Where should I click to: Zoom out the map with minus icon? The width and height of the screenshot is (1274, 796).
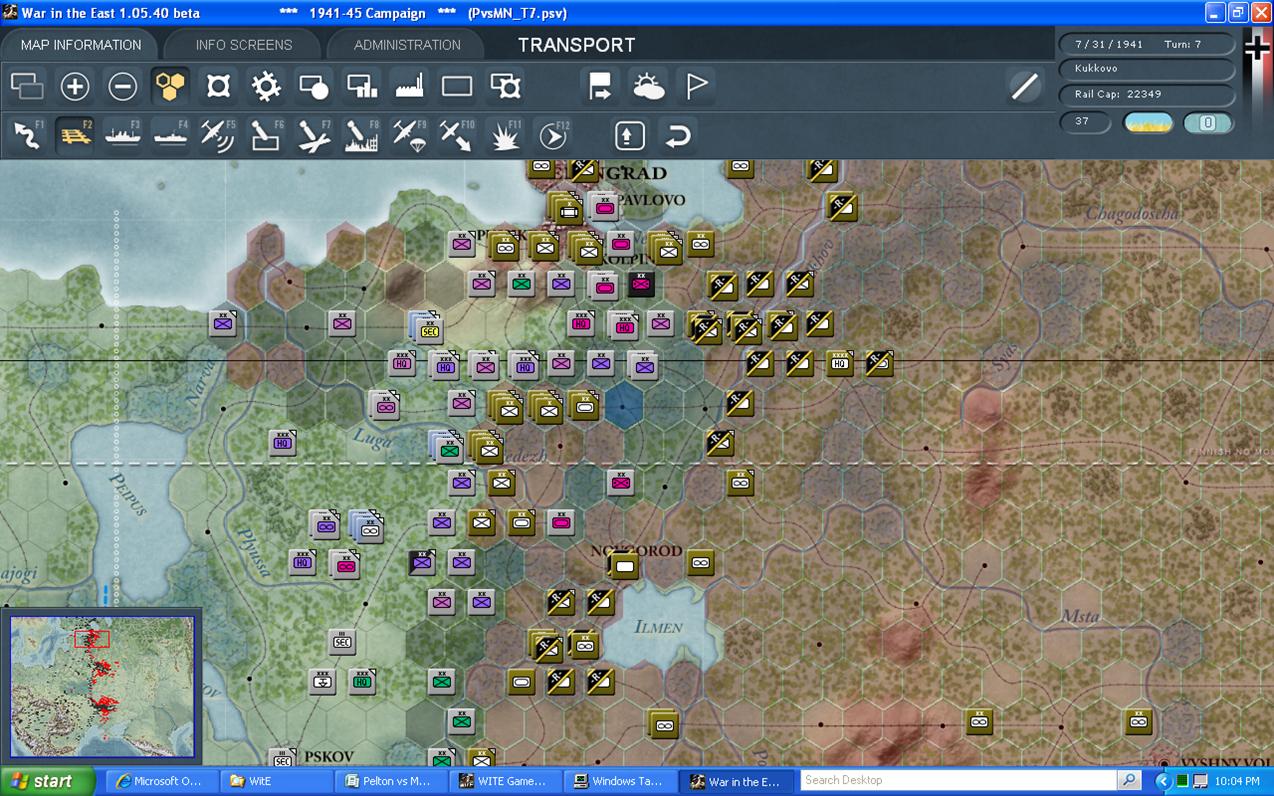coord(123,87)
